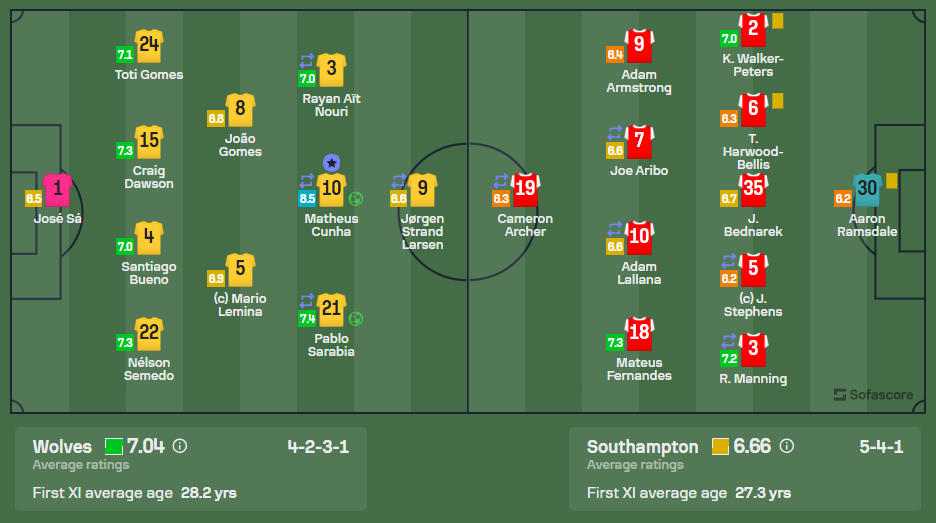Click Craig Dawson's 7.3 rating badge
This screenshot has width=936, height=523.
(x=125, y=151)
